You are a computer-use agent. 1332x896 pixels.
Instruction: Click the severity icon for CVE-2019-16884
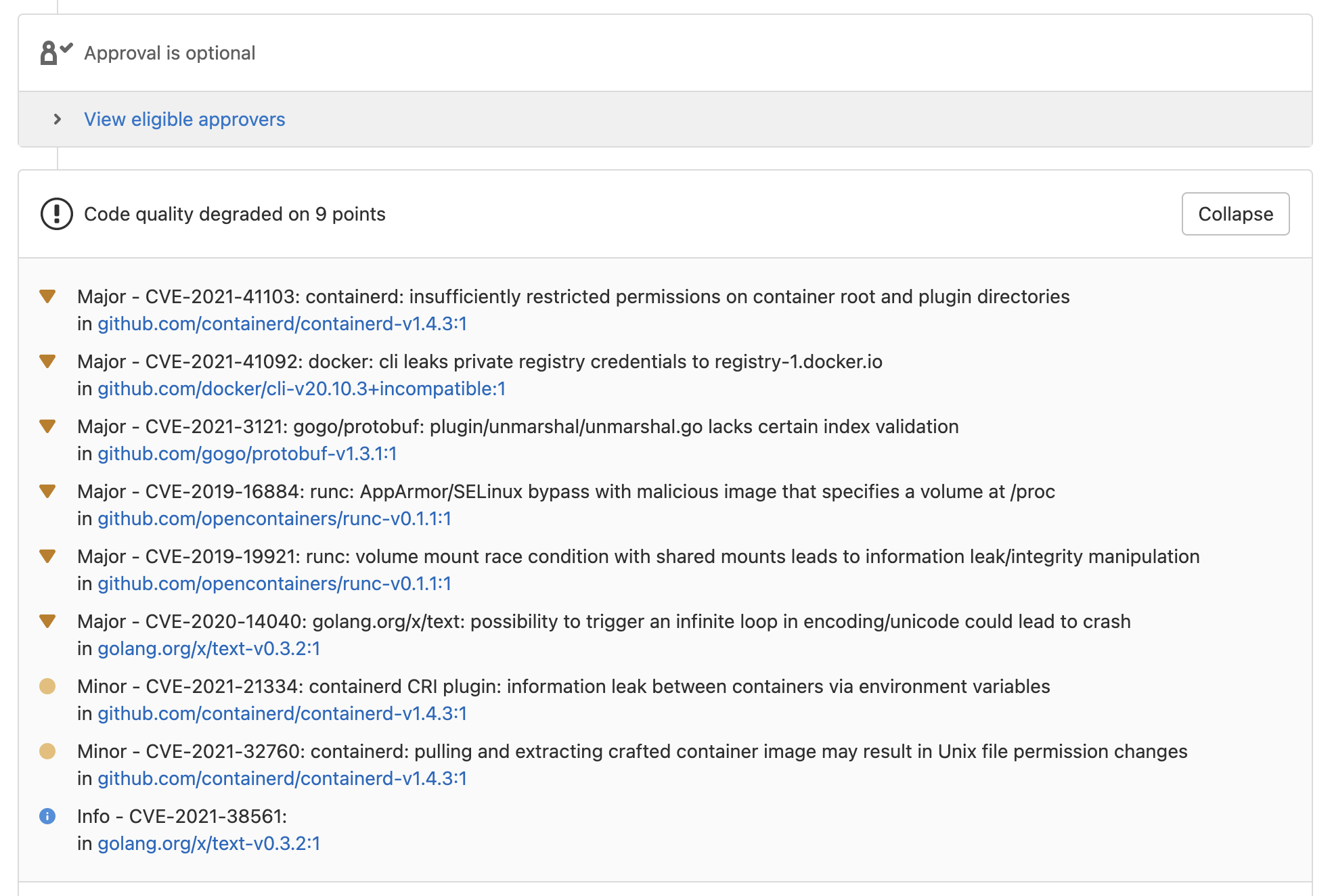pyautogui.click(x=47, y=491)
